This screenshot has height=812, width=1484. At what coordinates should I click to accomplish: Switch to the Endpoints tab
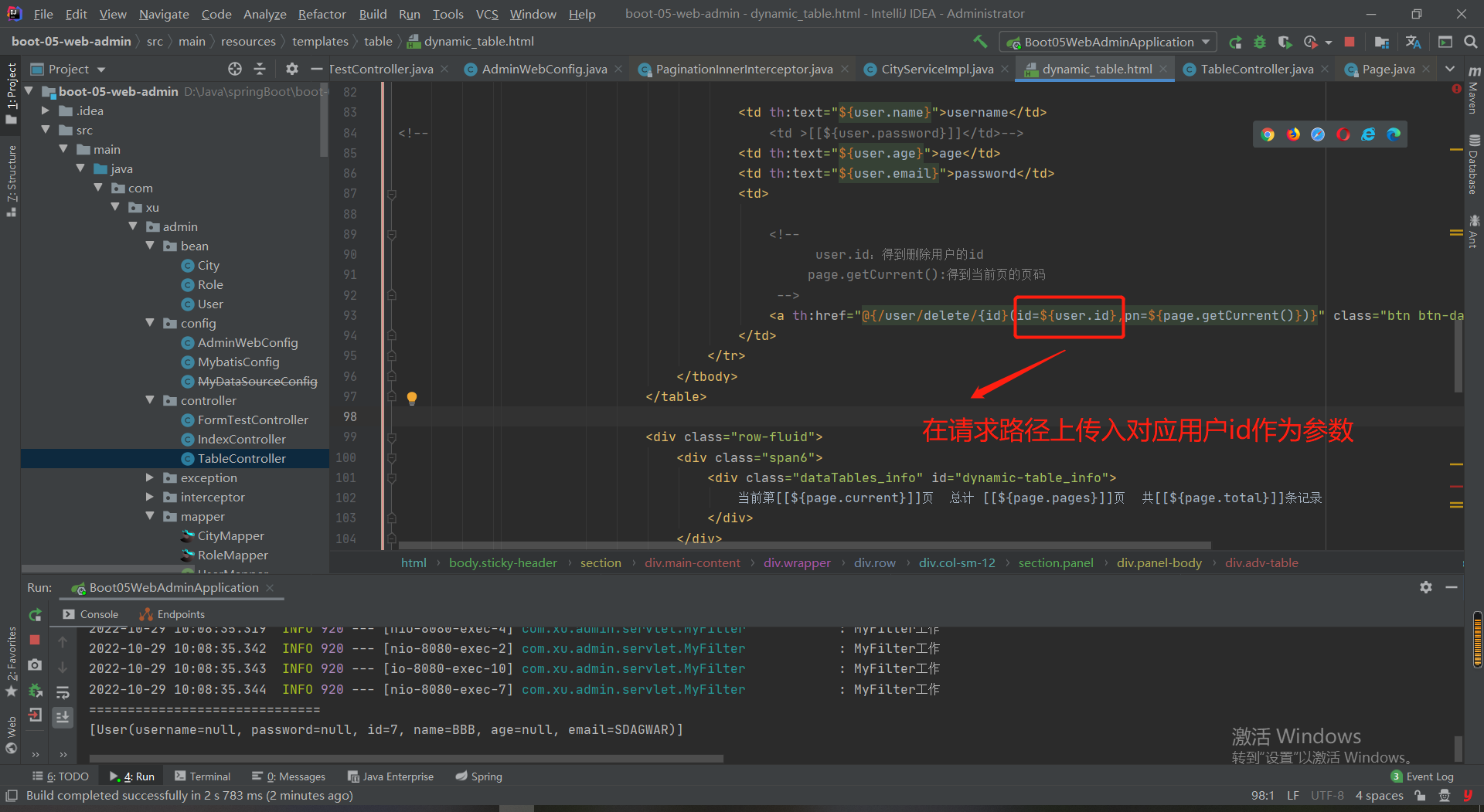coord(172,614)
